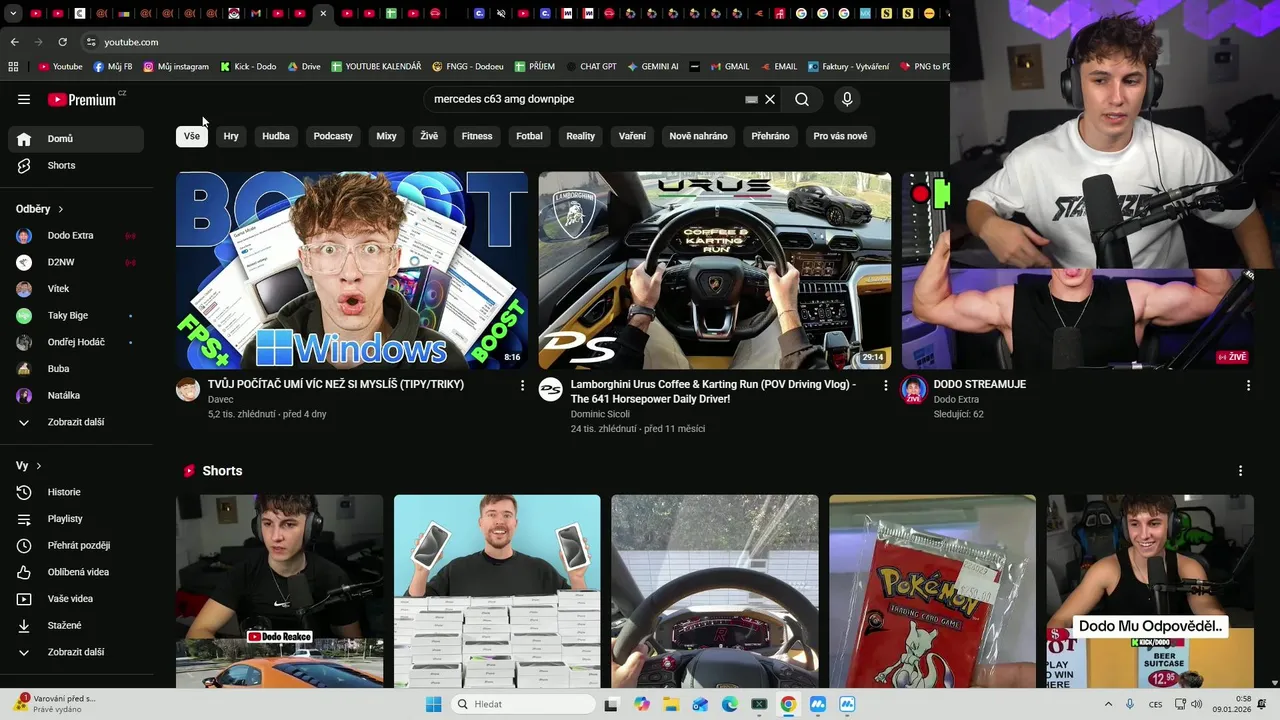Open Přehrát později in the sidebar
Image resolution: width=1280 pixels, height=720 pixels.
coord(76,545)
